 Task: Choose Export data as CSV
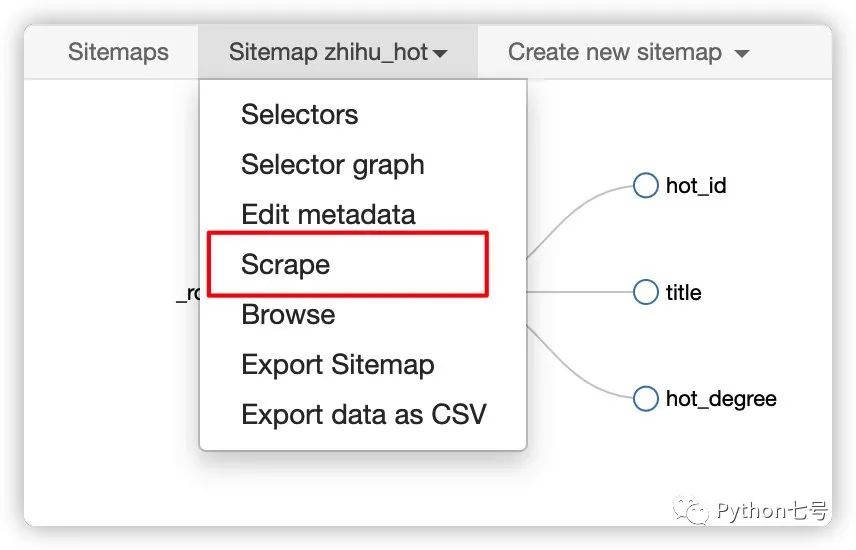(x=363, y=414)
